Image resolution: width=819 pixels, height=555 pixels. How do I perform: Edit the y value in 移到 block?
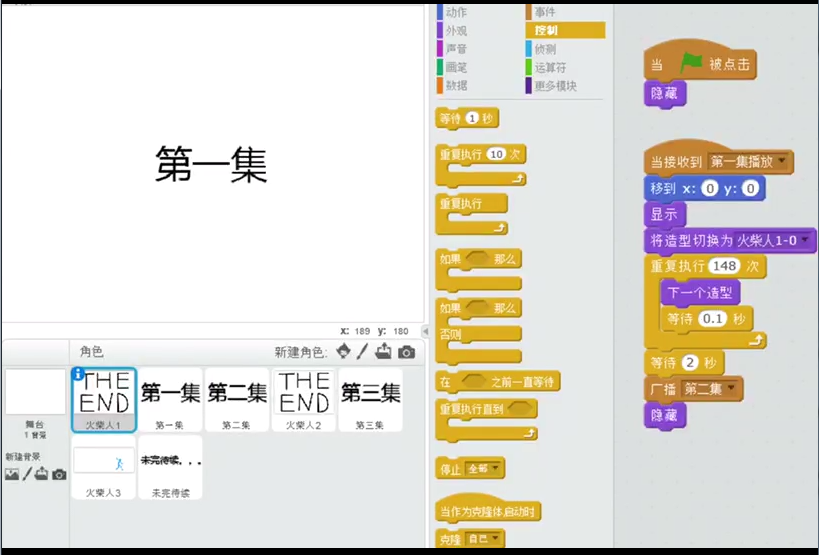point(750,188)
